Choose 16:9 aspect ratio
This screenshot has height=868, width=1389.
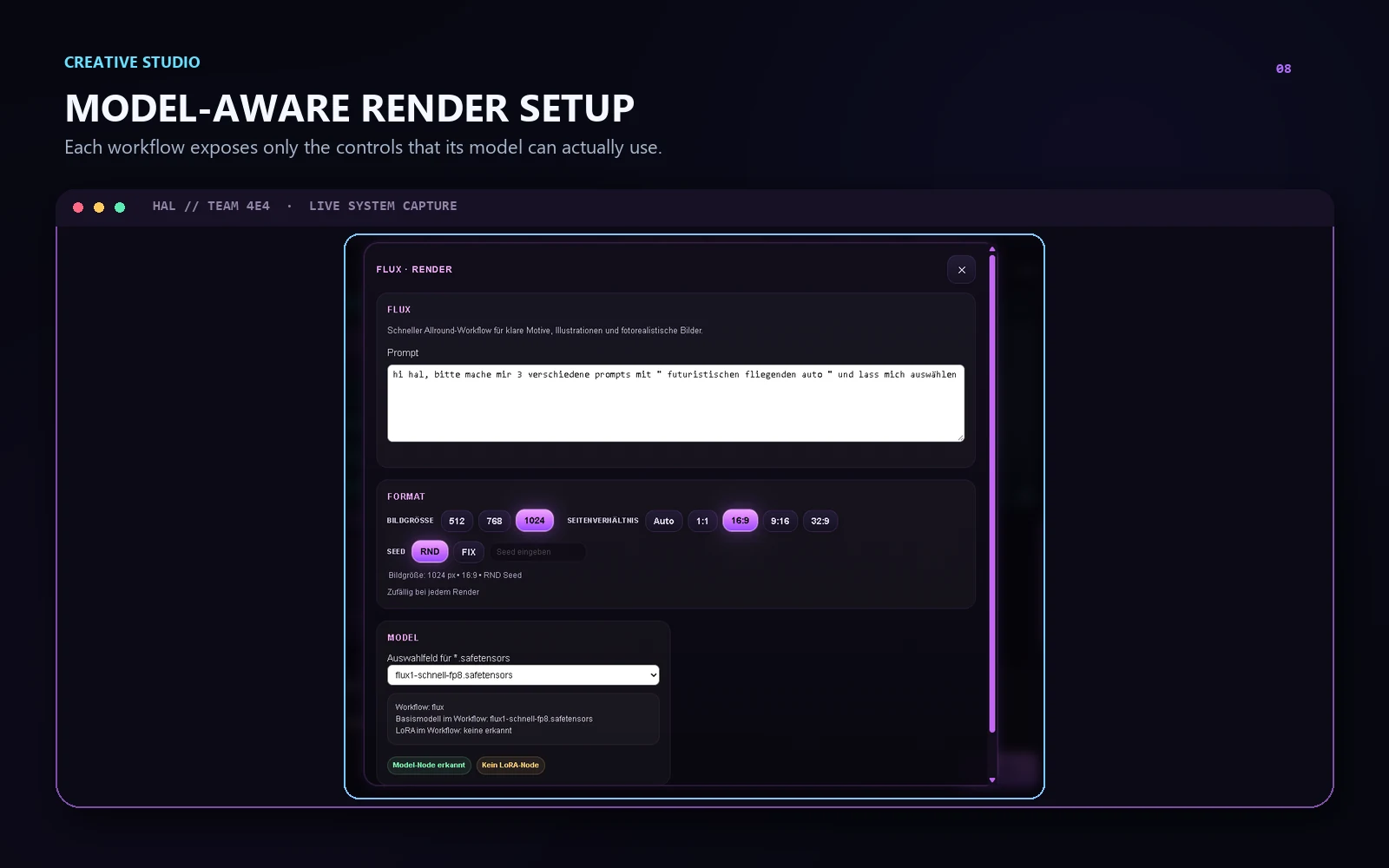[740, 521]
